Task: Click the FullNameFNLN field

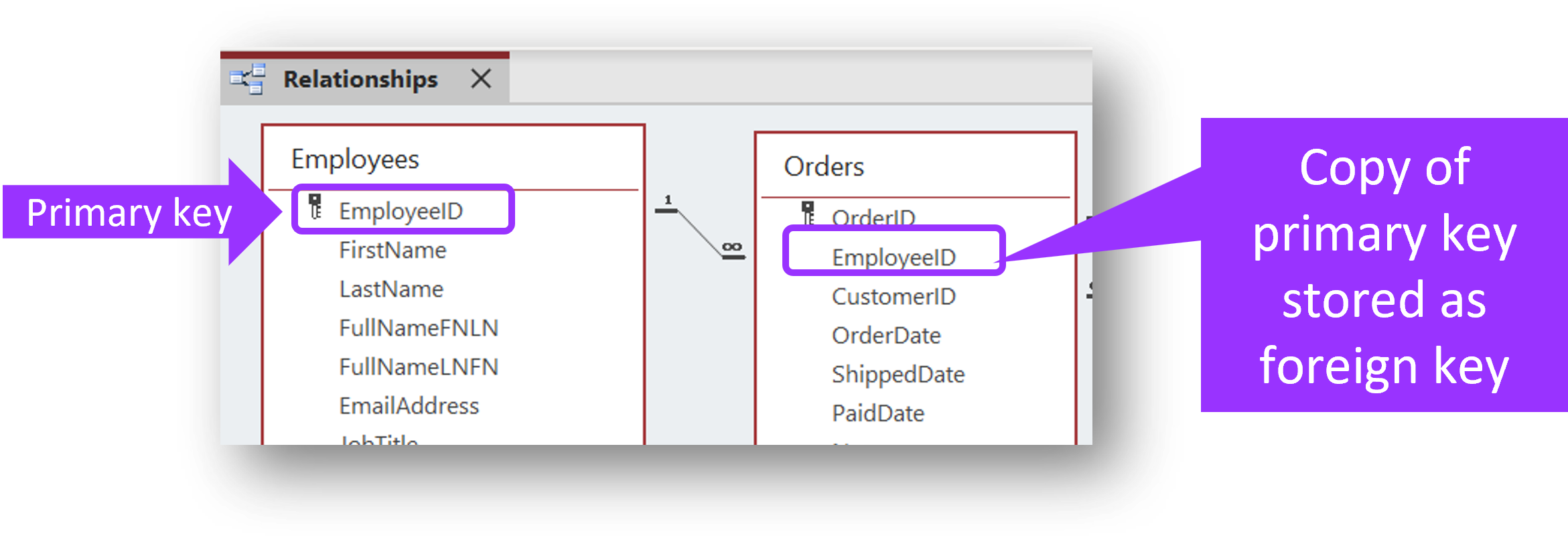Action: pos(419,328)
